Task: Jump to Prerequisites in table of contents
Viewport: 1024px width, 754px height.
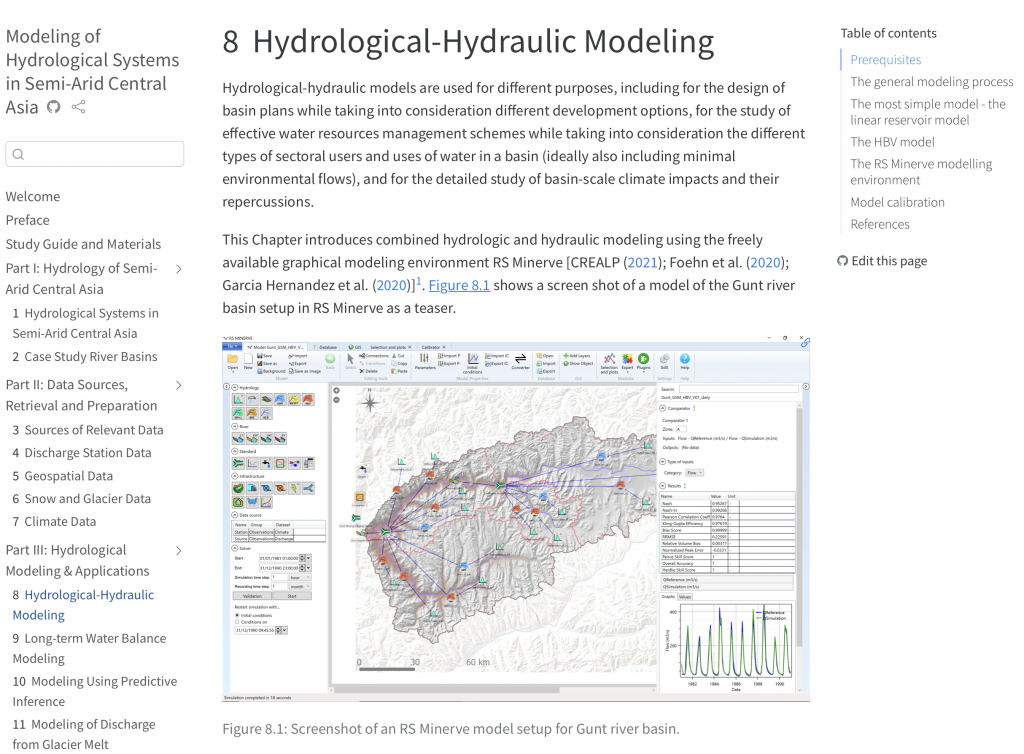Action: click(886, 59)
